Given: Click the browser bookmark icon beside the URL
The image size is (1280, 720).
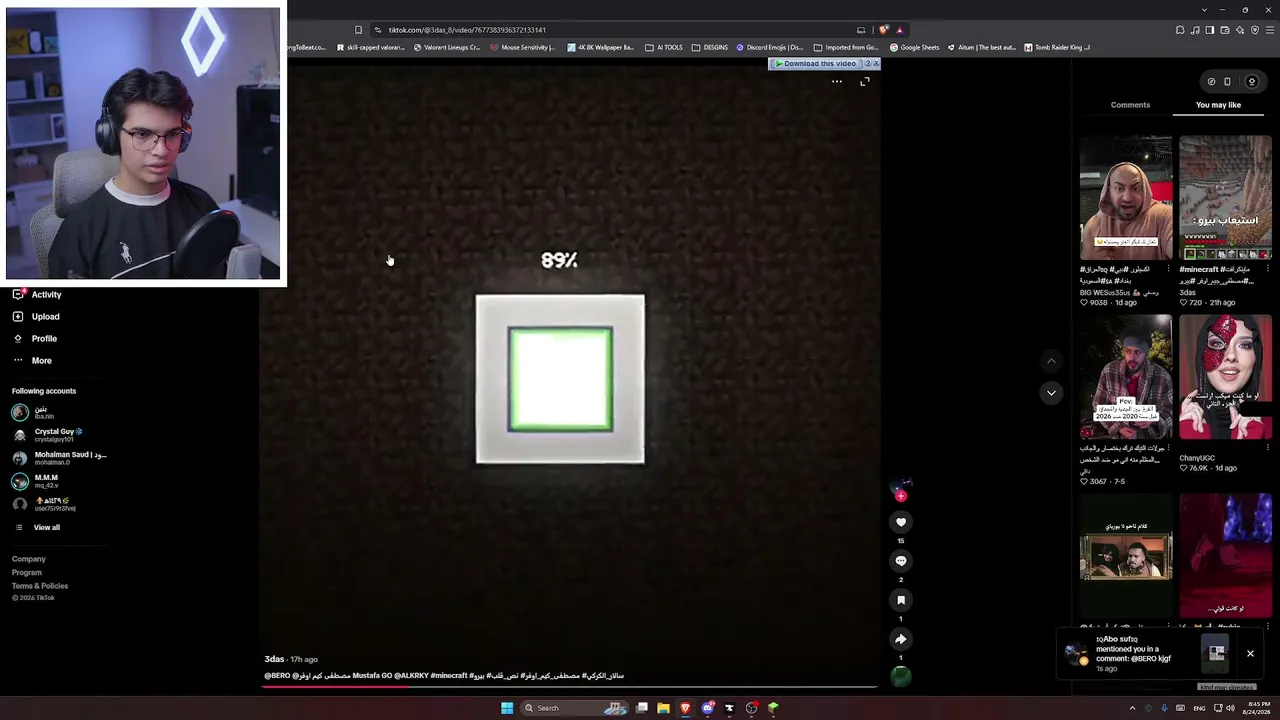Looking at the screenshot, I should point(358,30).
